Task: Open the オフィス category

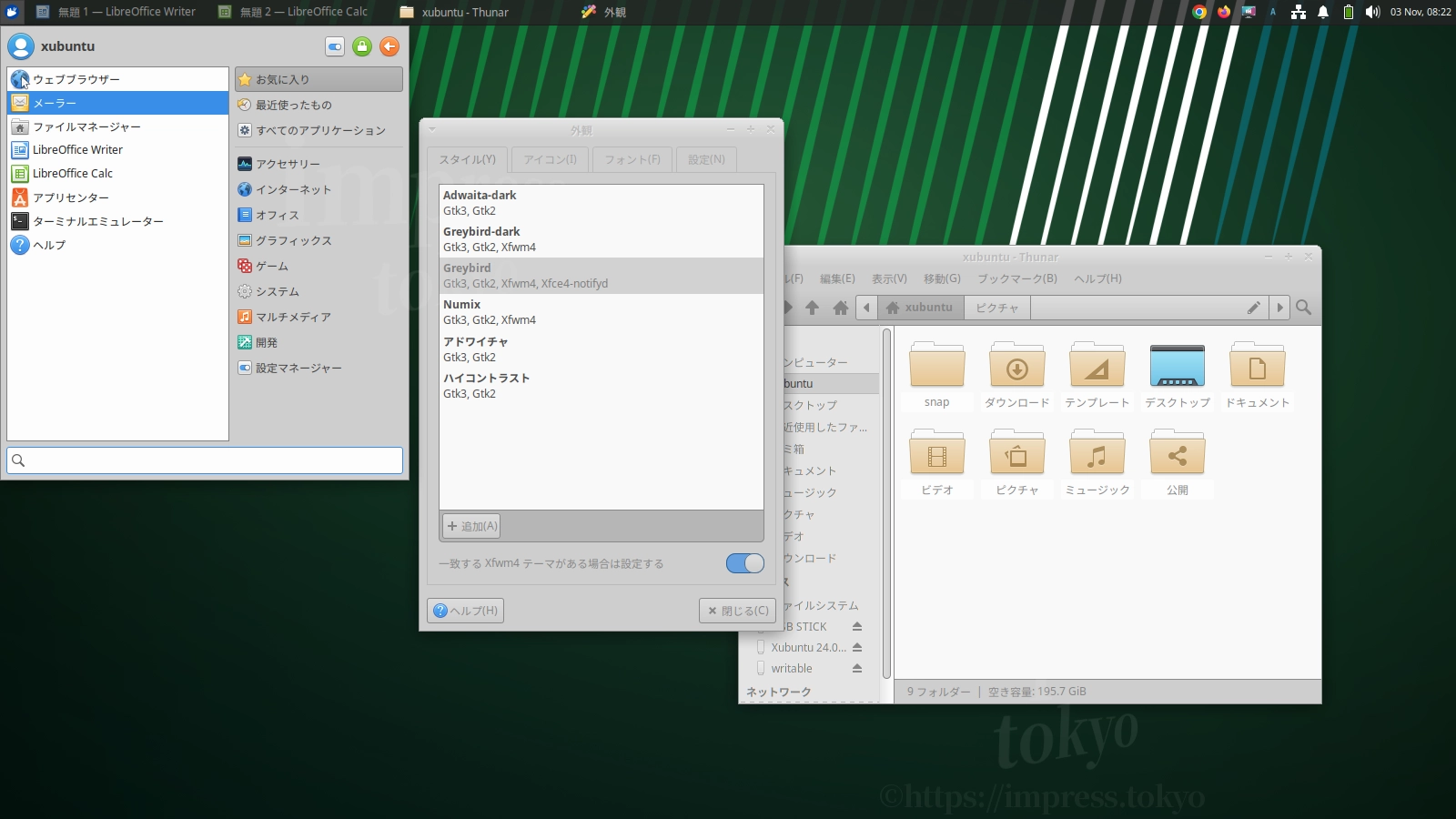Action: coord(318,215)
